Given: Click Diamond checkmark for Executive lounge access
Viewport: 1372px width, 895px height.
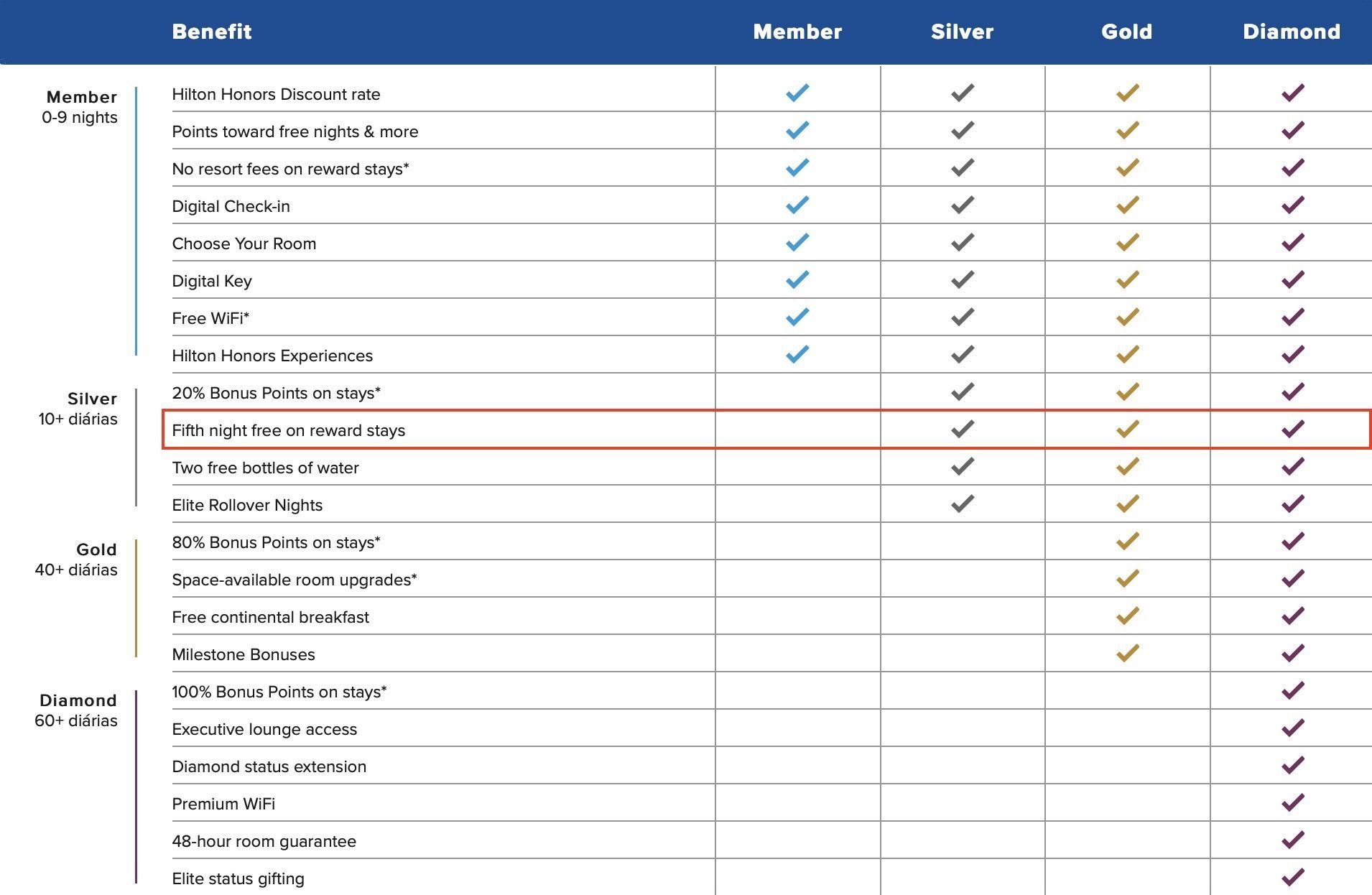Looking at the screenshot, I should (x=1293, y=728).
